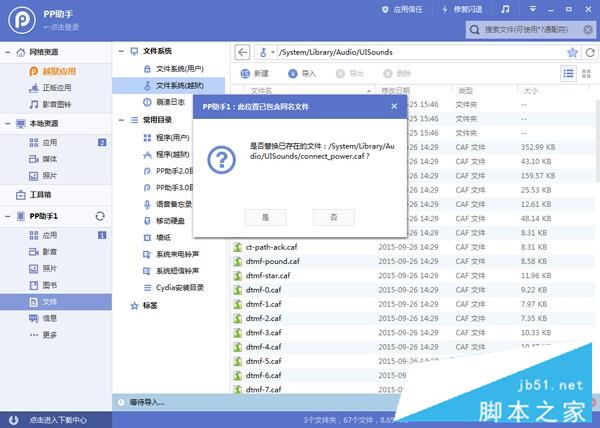Select 正版应用 in sidebar
This screenshot has width=600, height=428.
[51, 88]
